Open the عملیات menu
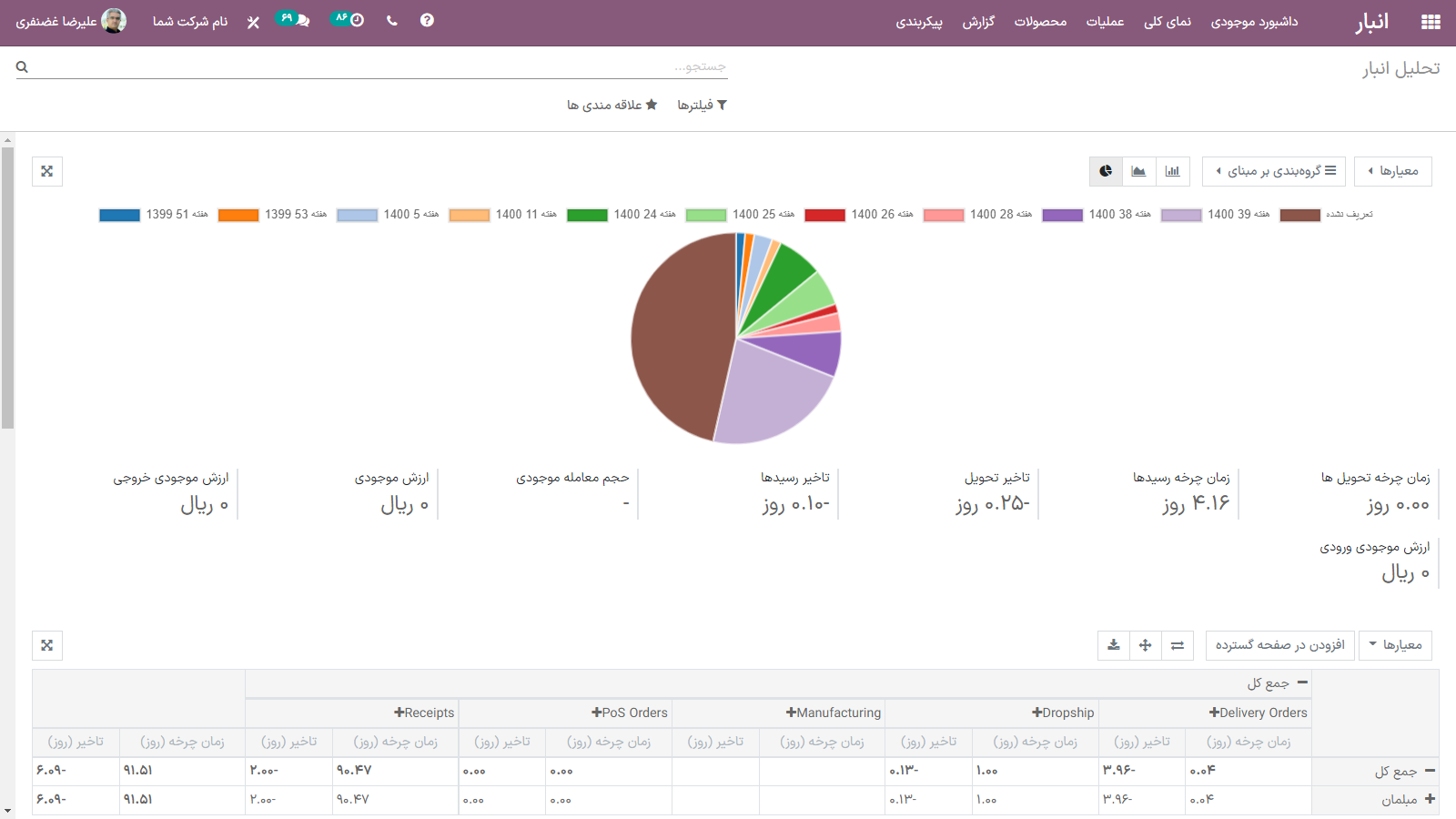The height and width of the screenshot is (819, 1456). pyautogui.click(x=1105, y=22)
